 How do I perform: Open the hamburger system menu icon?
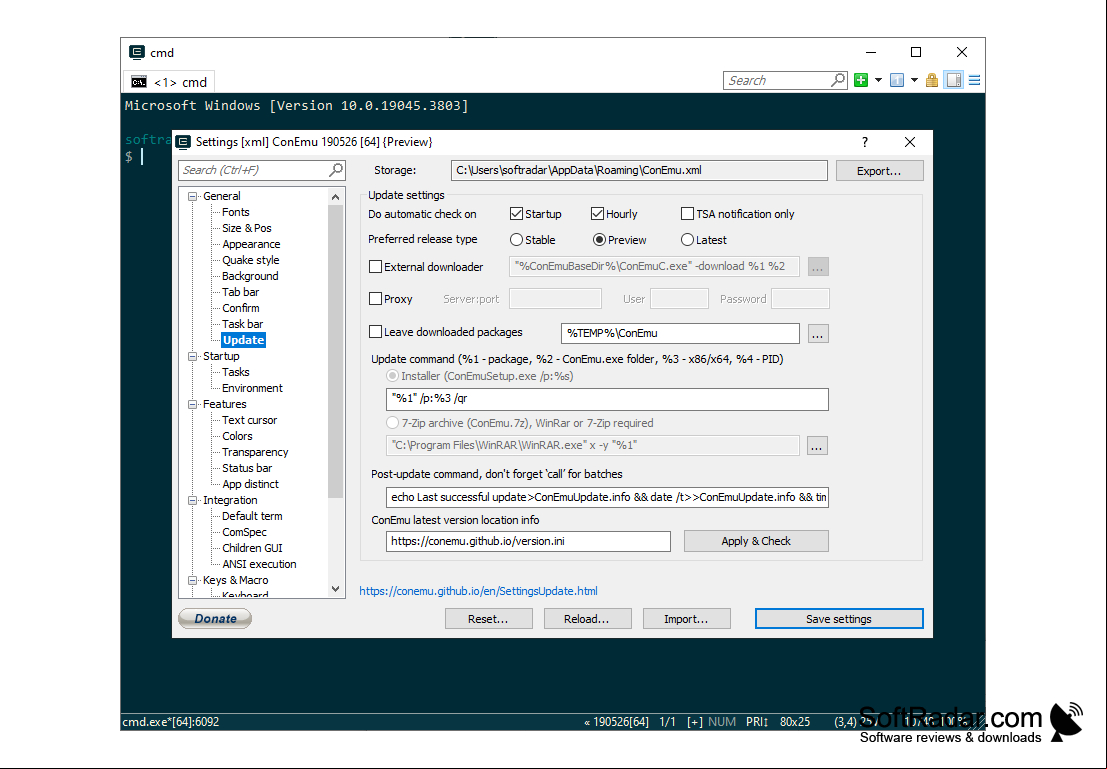pyautogui.click(x=974, y=81)
